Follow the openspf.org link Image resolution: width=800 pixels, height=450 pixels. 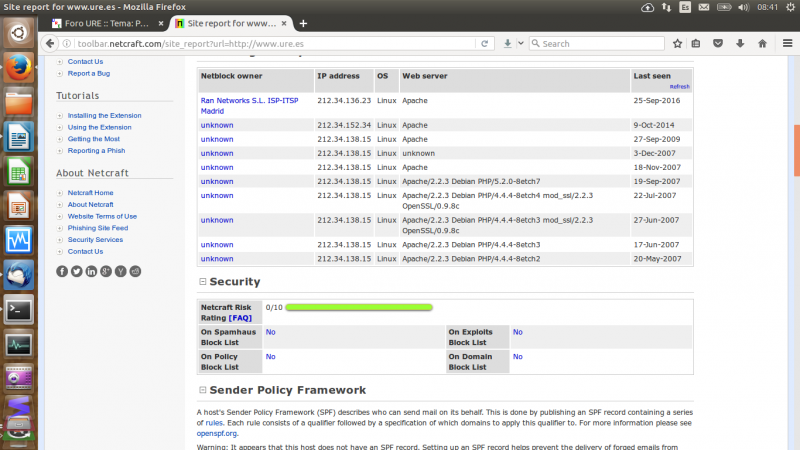pos(217,434)
